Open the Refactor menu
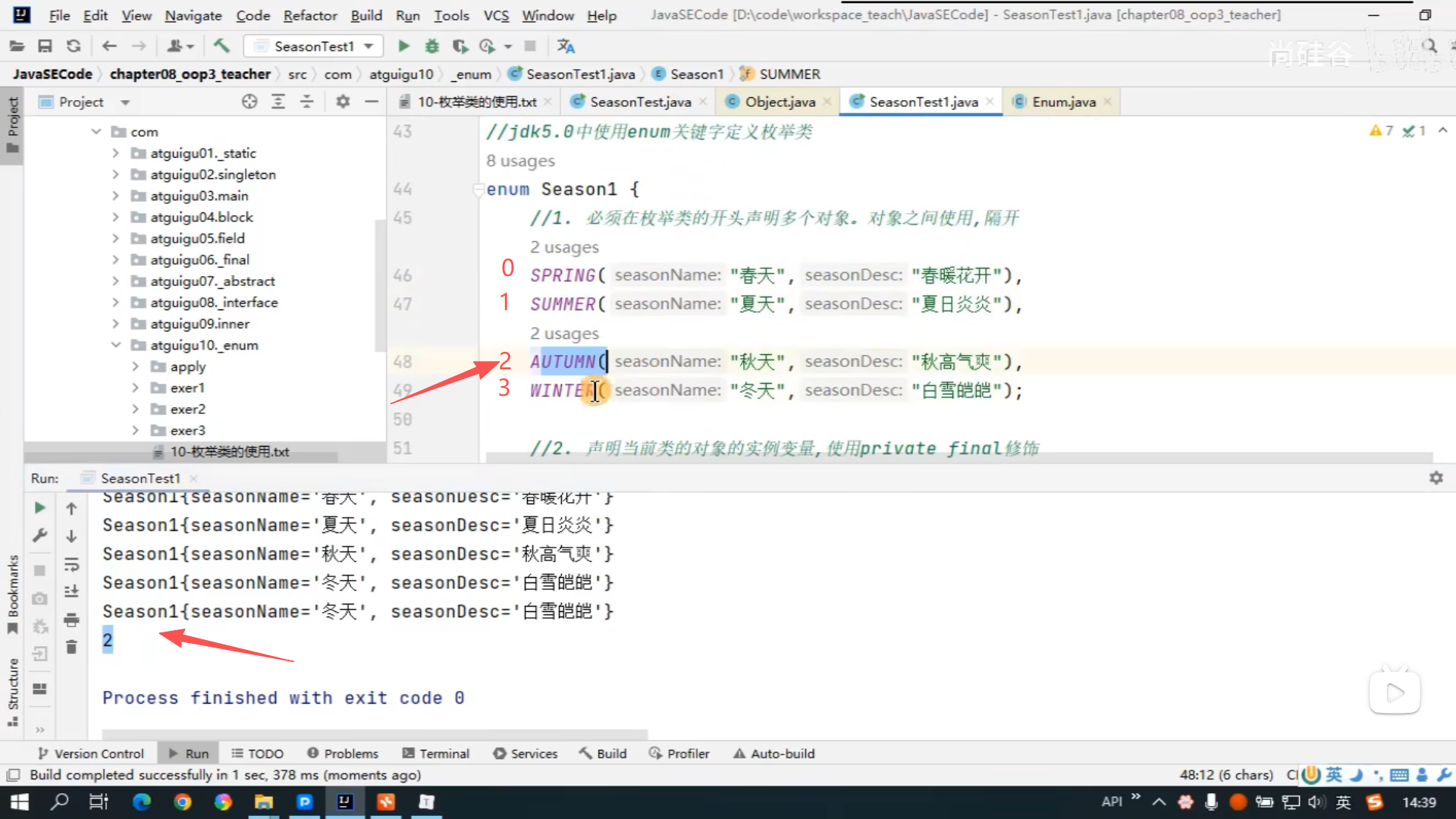The image size is (1456, 819). tap(309, 15)
